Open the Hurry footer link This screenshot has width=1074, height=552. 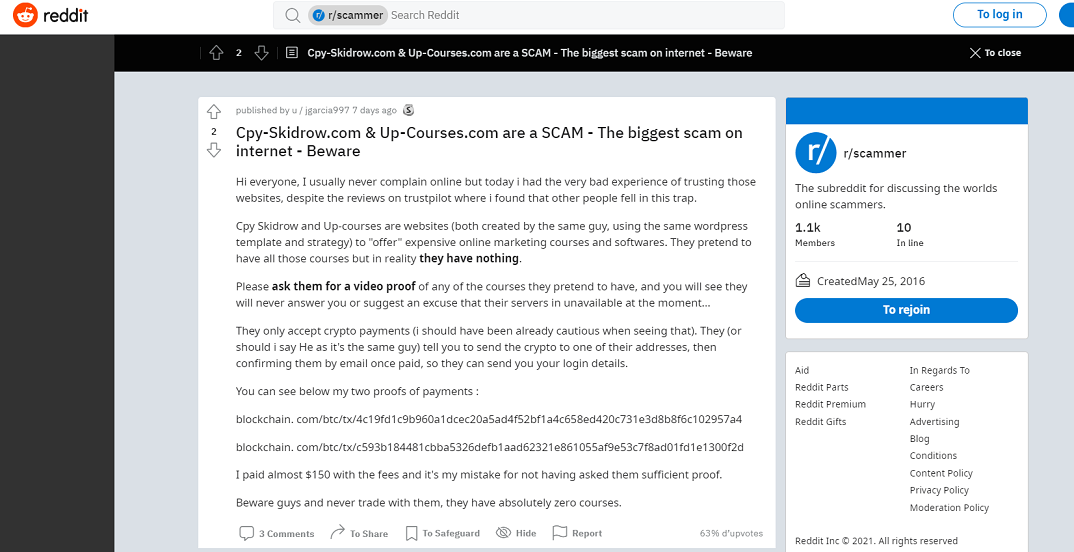[x=922, y=405]
